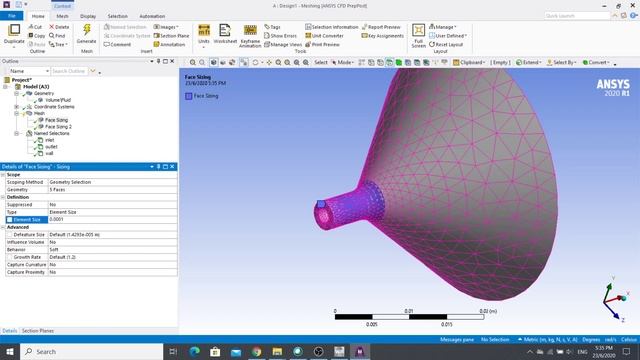Viewport: 640px width, 360px height.
Task: Click the Duplicate icon in the ribbon
Action: (x=14, y=31)
